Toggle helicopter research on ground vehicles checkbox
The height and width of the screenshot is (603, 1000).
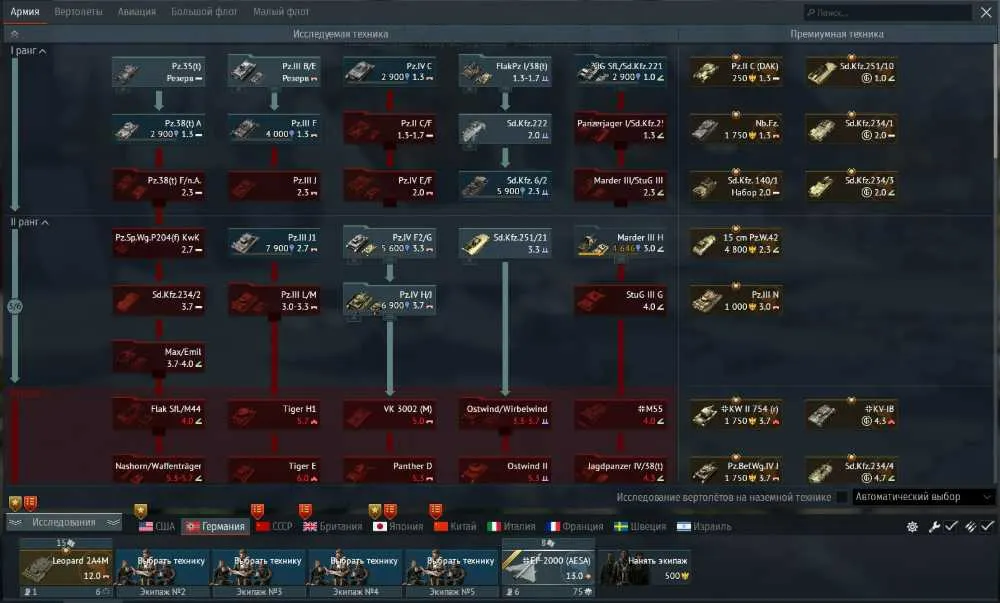tap(842, 497)
